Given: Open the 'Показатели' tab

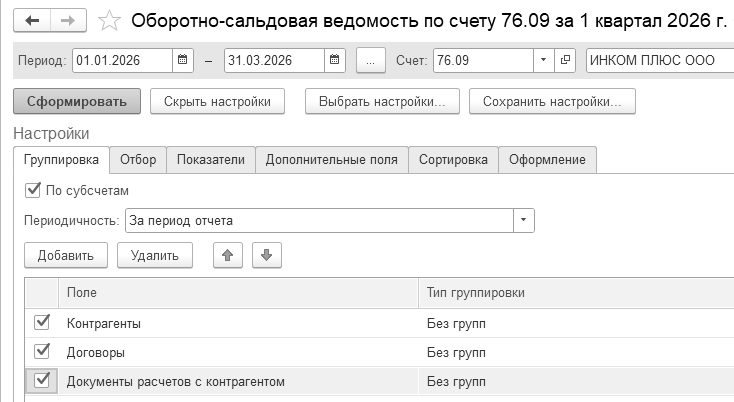Looking at the screenshot, I should point(210,159).
